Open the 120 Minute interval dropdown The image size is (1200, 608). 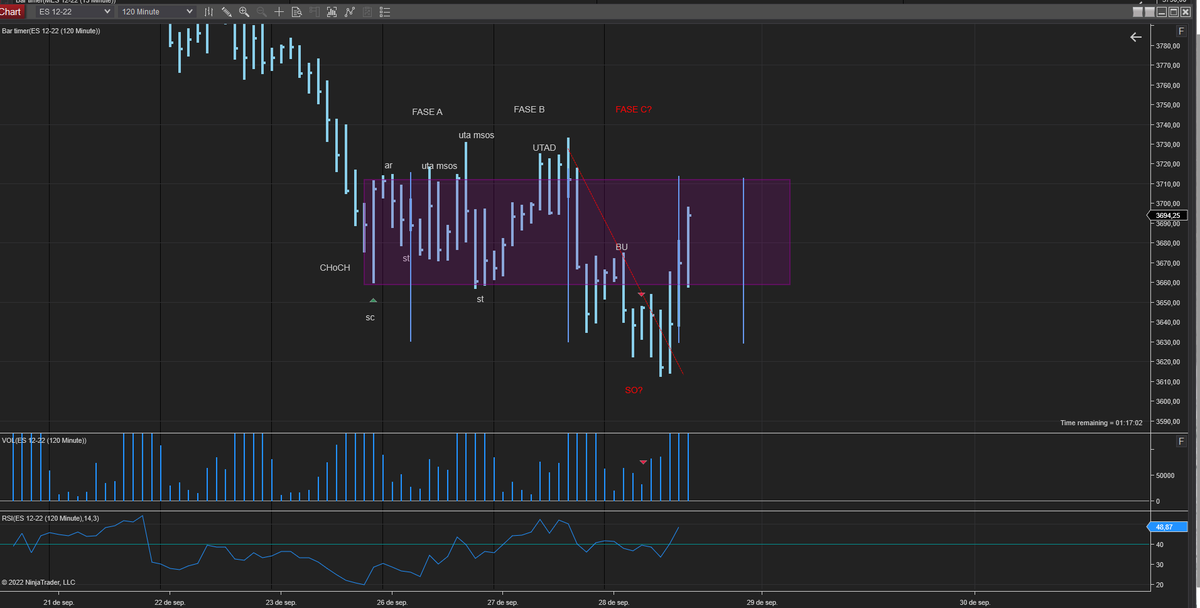(x=156, y=12)
